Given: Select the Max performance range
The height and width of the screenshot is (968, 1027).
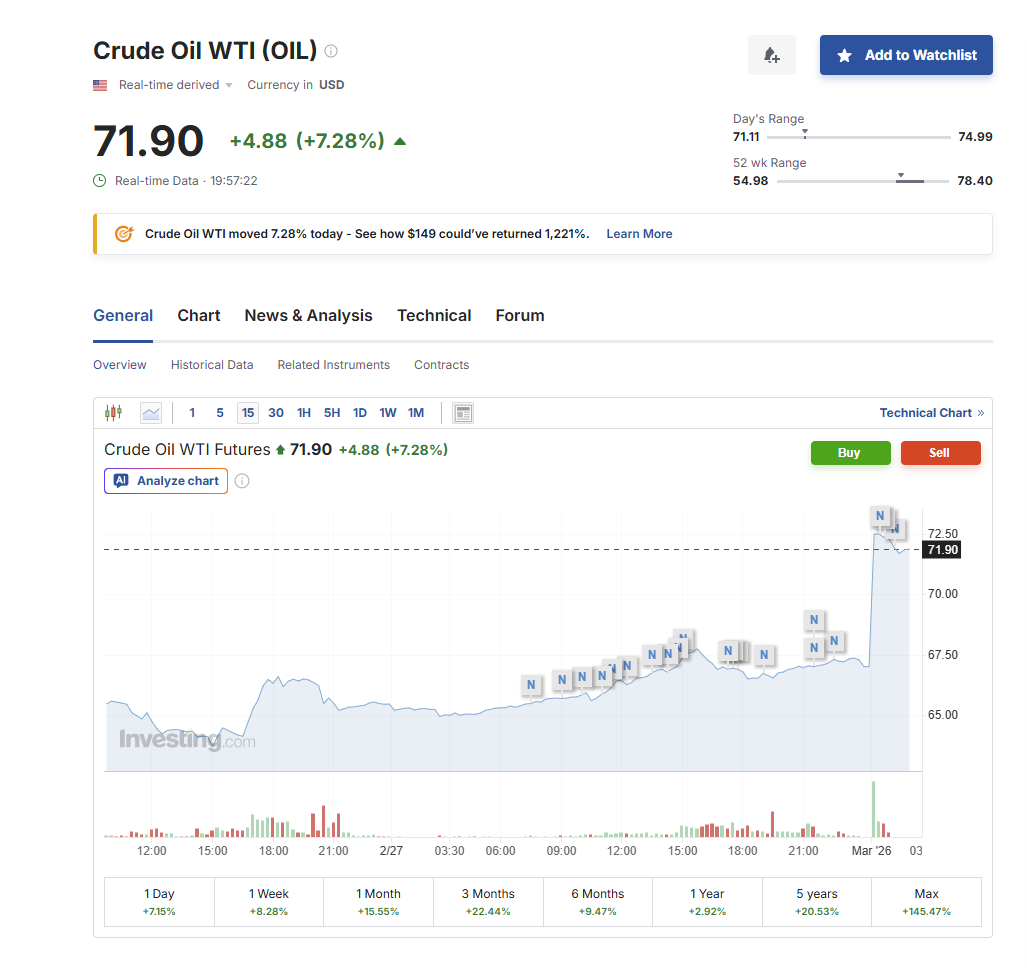Looking at the screenshot, I should [x=926, y=902].
